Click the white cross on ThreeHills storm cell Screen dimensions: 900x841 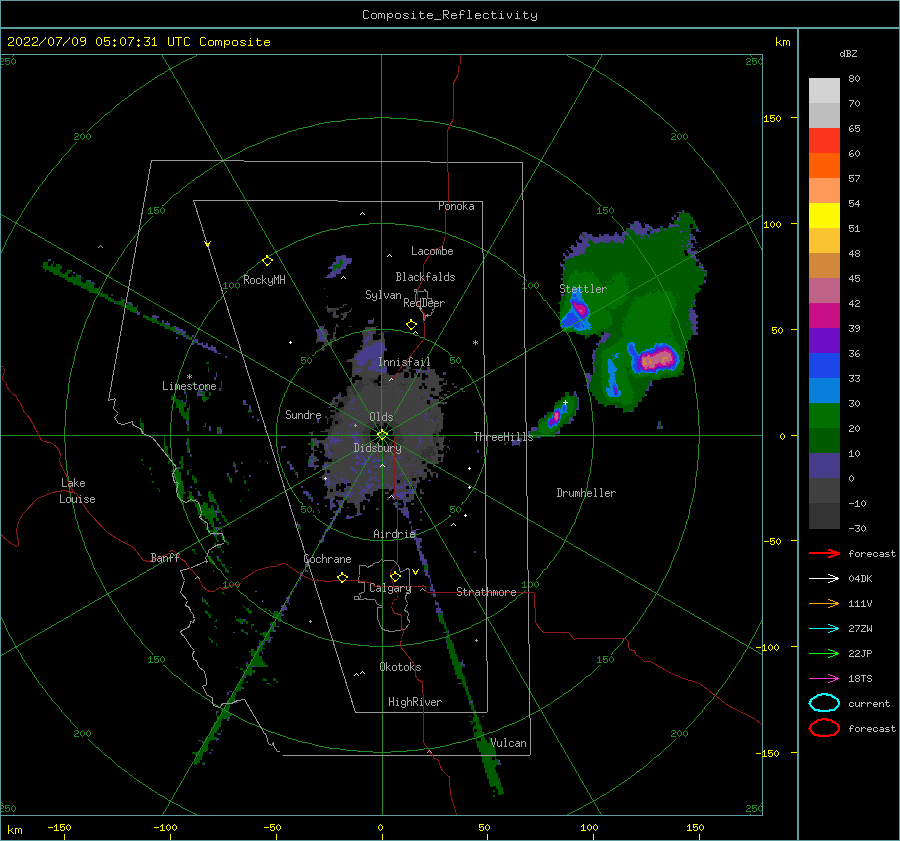point(565,402)
